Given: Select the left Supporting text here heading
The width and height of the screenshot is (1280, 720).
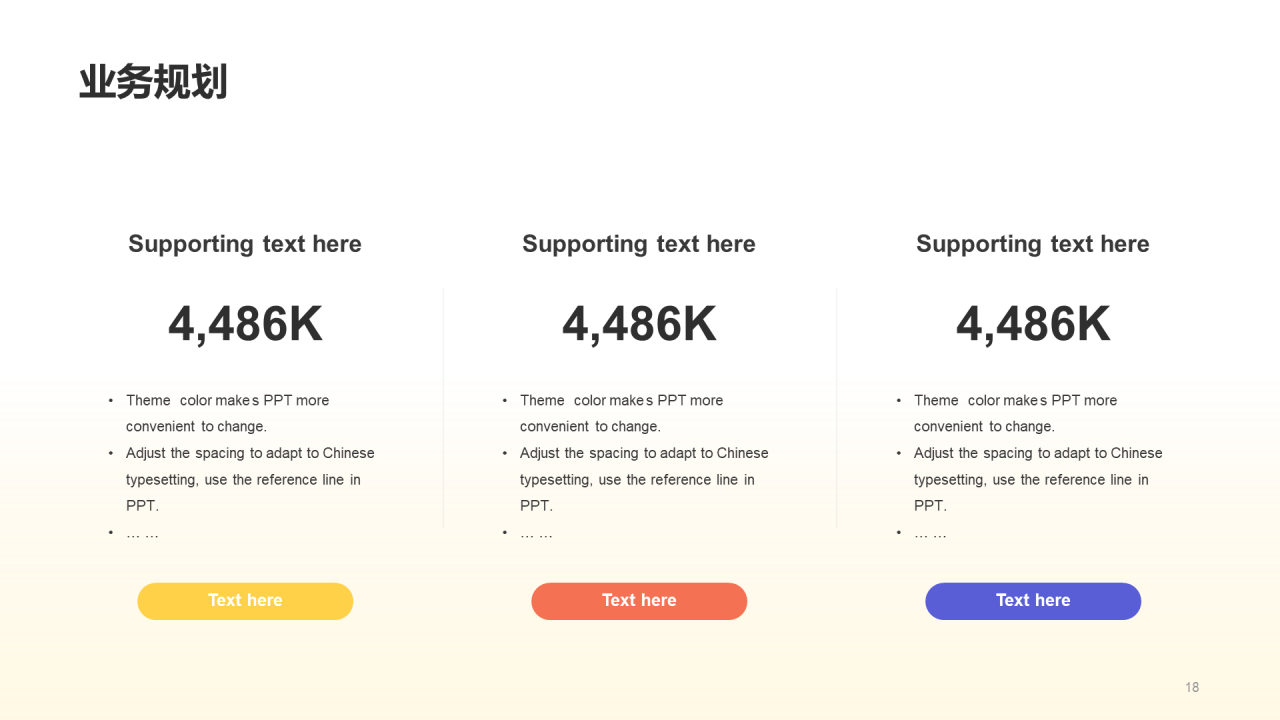Looking at the screenshot, I should click(245, 244).
